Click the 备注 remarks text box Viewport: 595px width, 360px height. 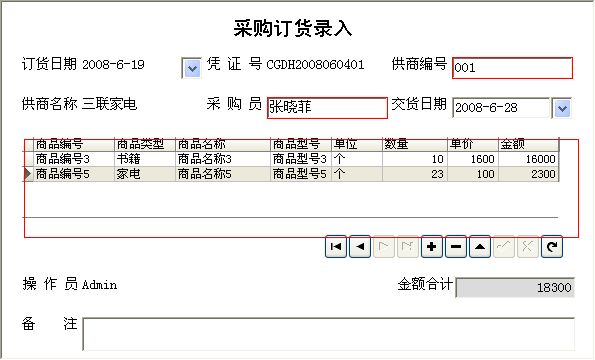(x=329, y=334)
